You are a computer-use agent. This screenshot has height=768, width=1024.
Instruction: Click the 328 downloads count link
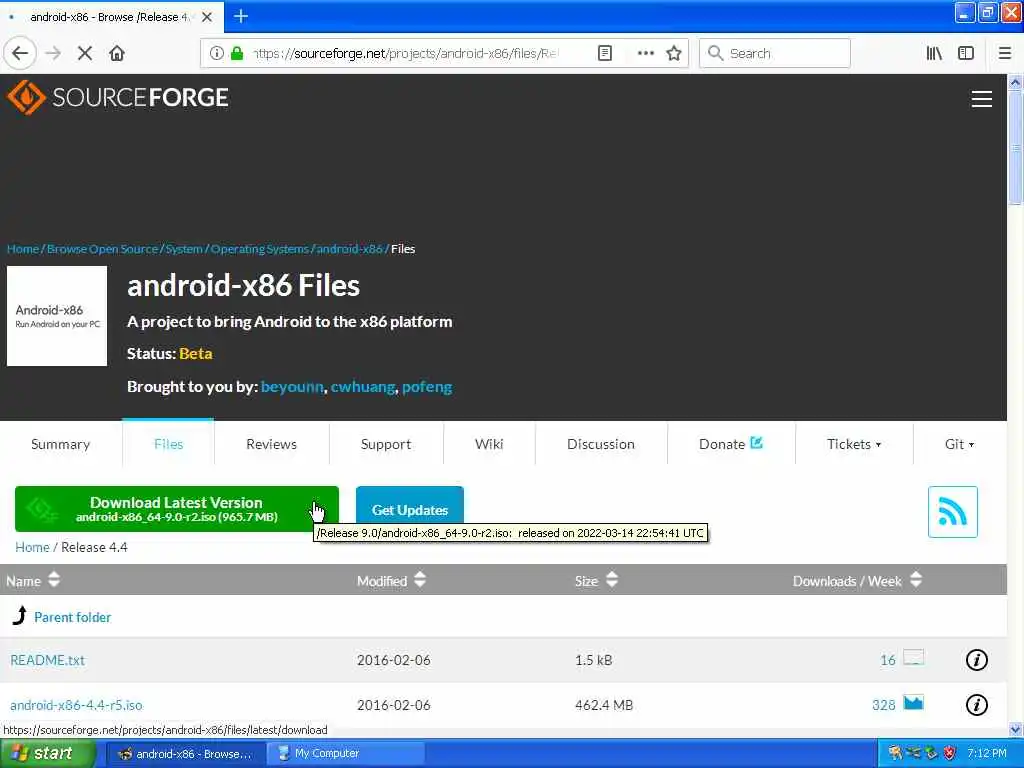pyautogui.click(x=884, y=705)
